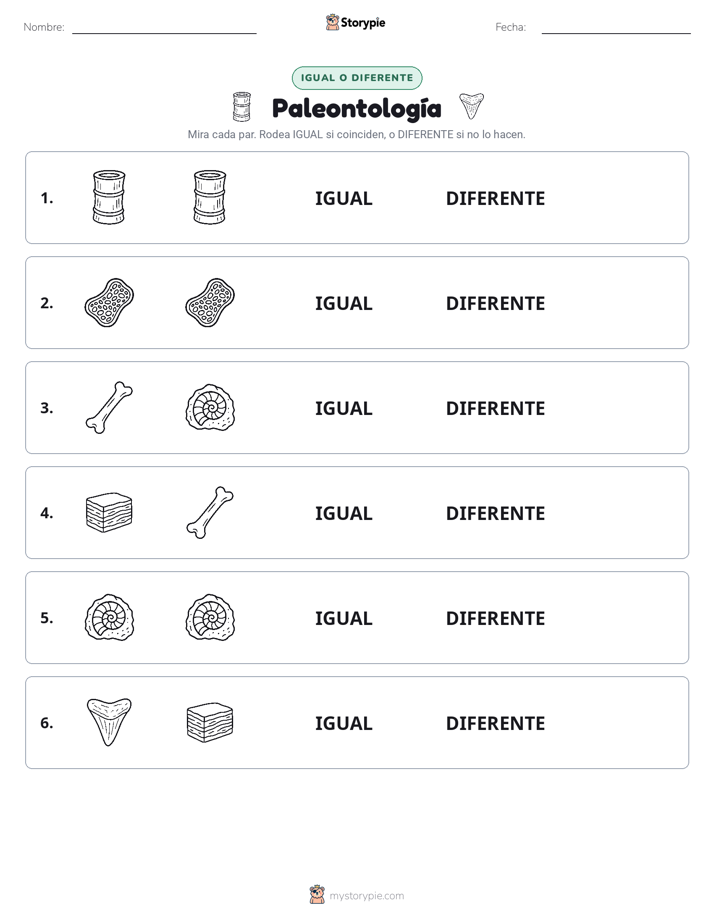Click the first ammonite in row 5
This screenshot has height=924, width=714.
(109, 617)
